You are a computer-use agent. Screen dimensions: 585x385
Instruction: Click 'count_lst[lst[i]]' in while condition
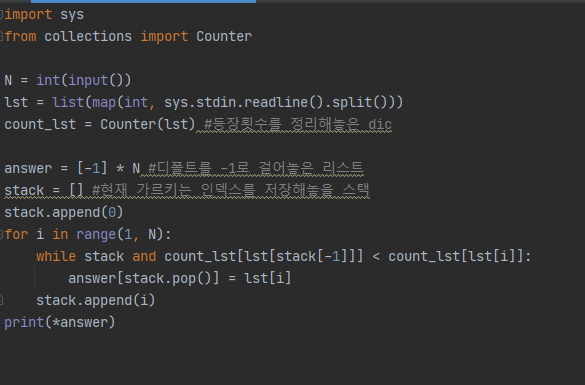coord(456,257)
